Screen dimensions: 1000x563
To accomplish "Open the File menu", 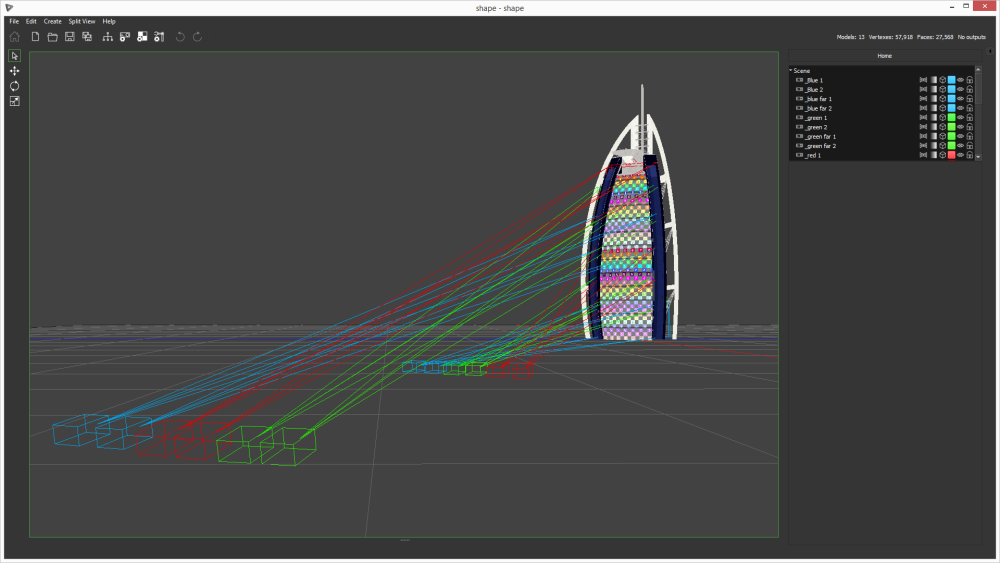I will [x=14, y=21].
